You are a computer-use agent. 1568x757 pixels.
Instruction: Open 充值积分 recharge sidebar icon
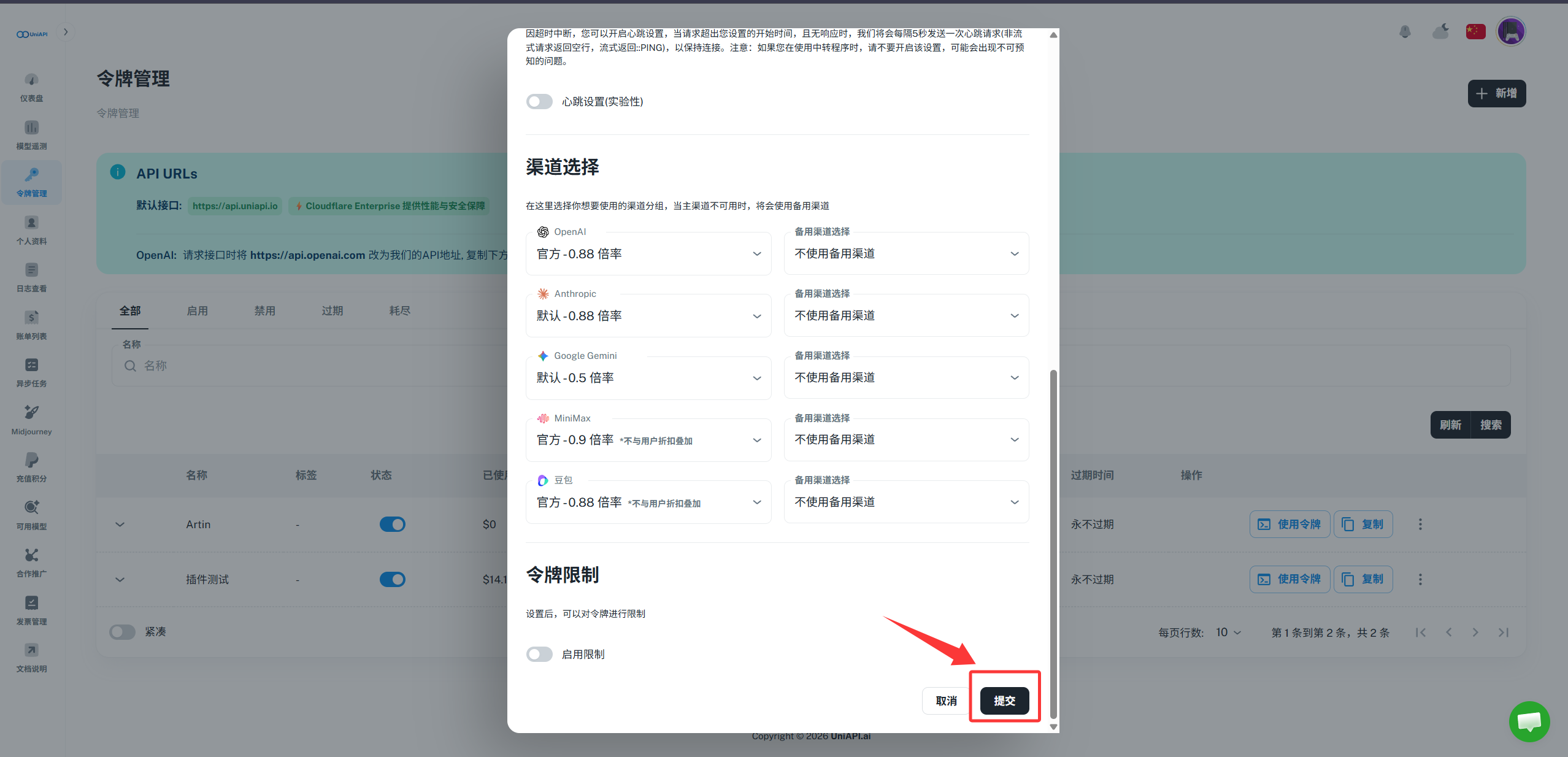click(x=31, y=467)
